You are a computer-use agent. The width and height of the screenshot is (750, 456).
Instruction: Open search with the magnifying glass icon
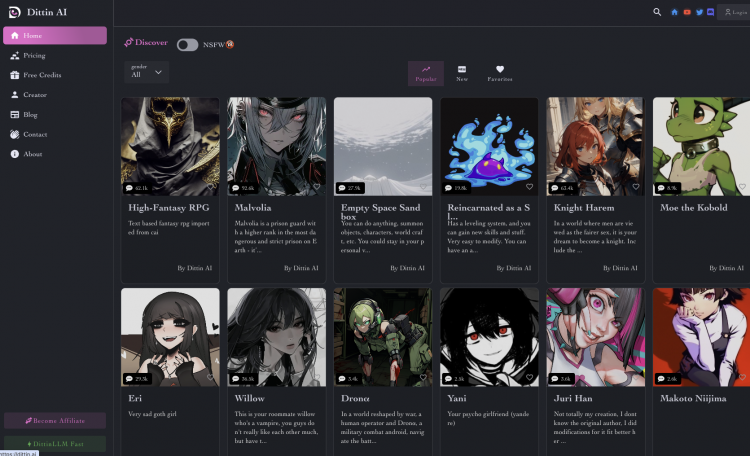pos(657,12)
